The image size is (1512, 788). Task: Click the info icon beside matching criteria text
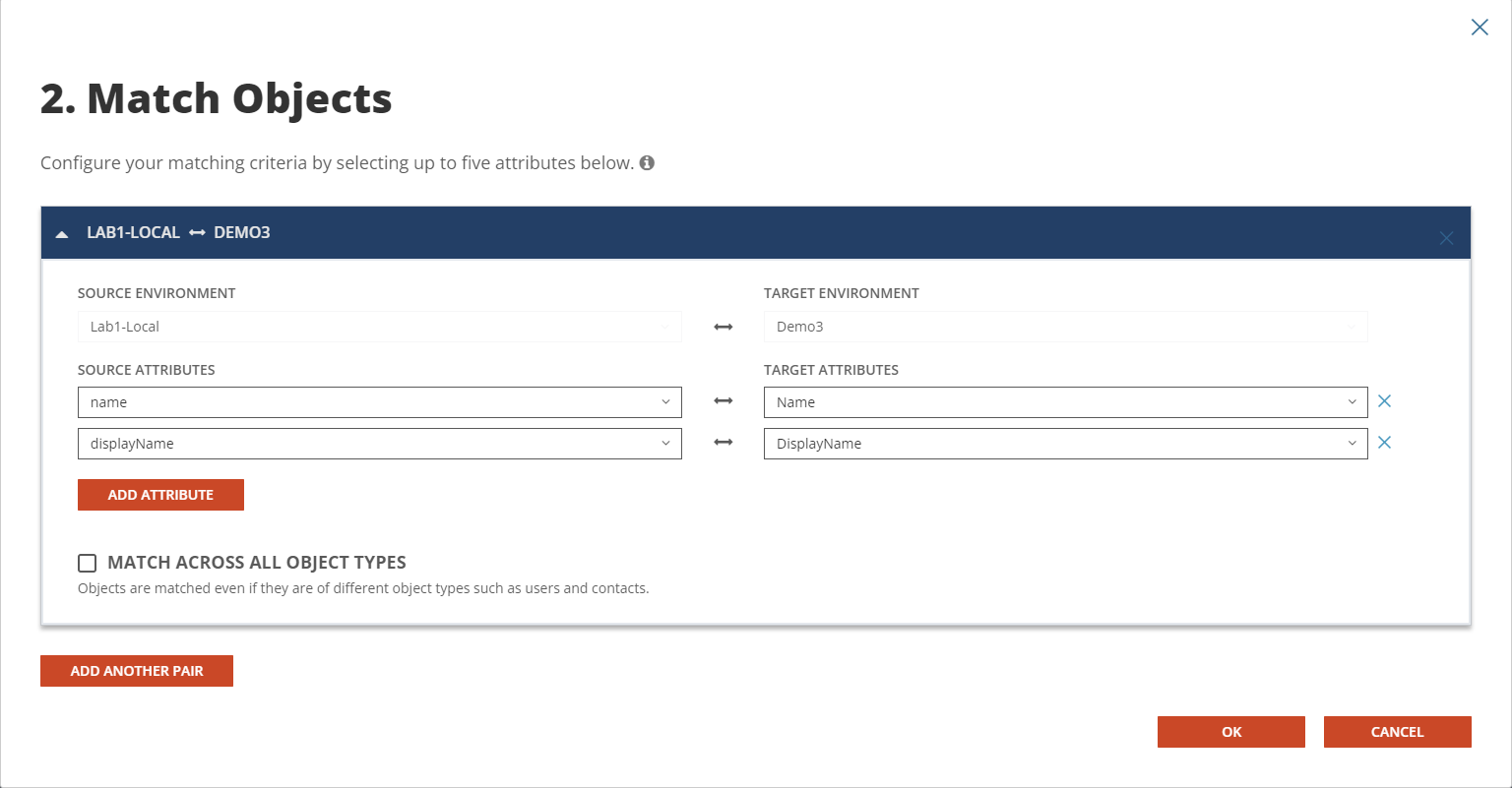(x=647, y=163)
